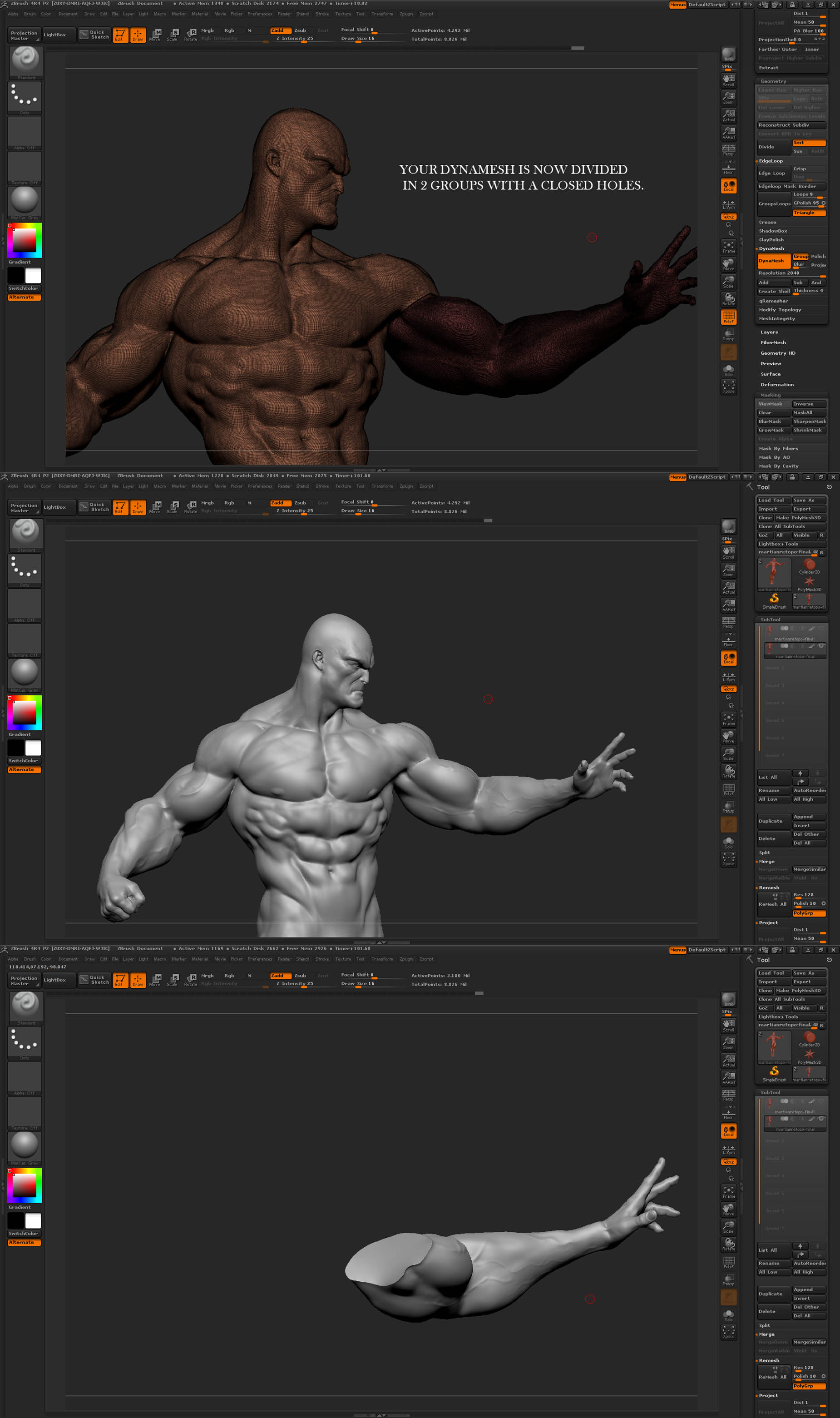Open Brush menu in top window

(30, 14)
